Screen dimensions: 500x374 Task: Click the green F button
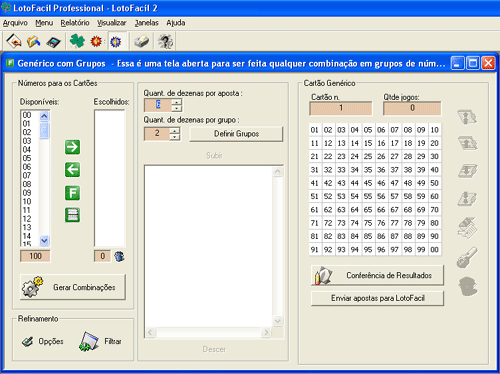click(72, 193)
